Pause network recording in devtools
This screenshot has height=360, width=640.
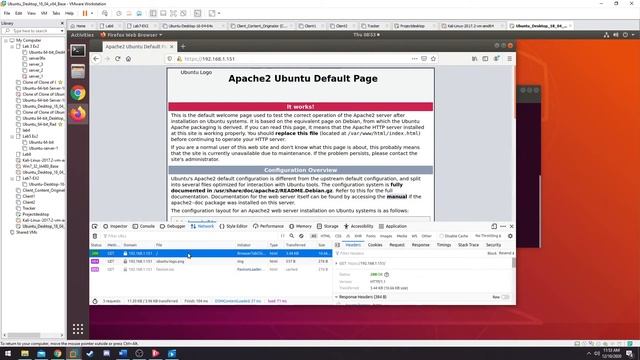[282, 236]
